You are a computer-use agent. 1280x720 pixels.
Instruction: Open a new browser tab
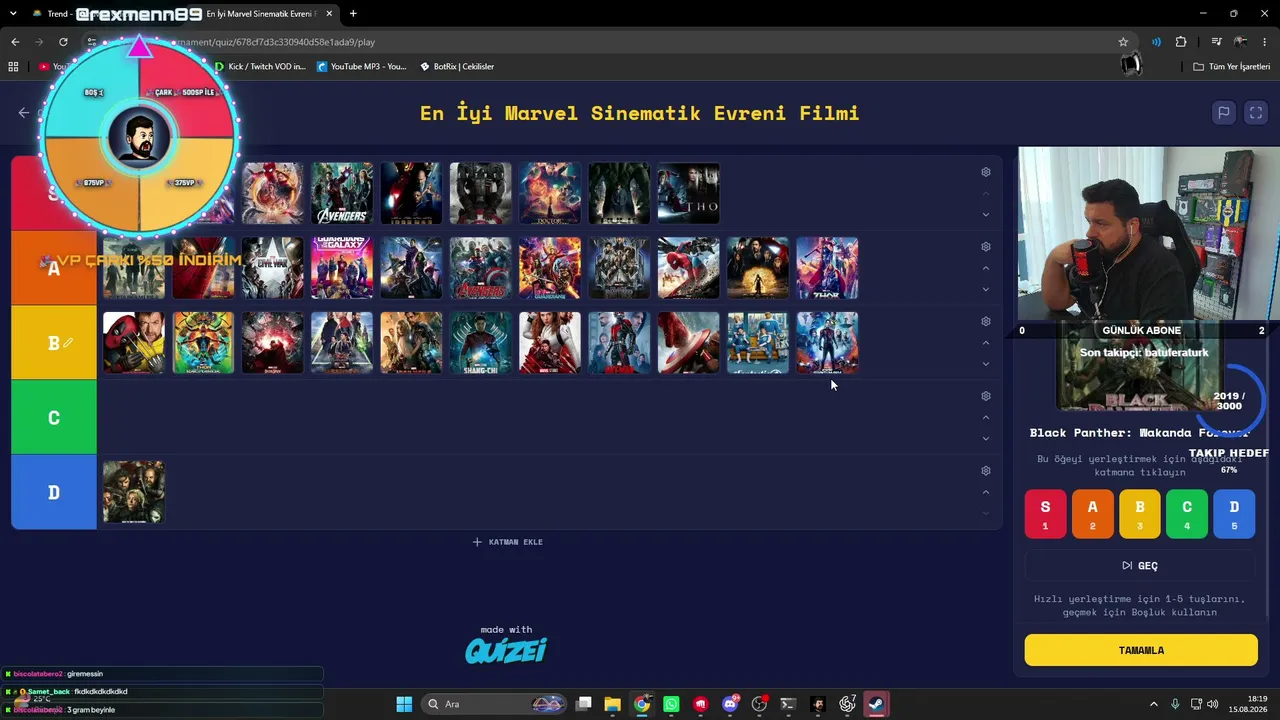click(x=353, y=14)
